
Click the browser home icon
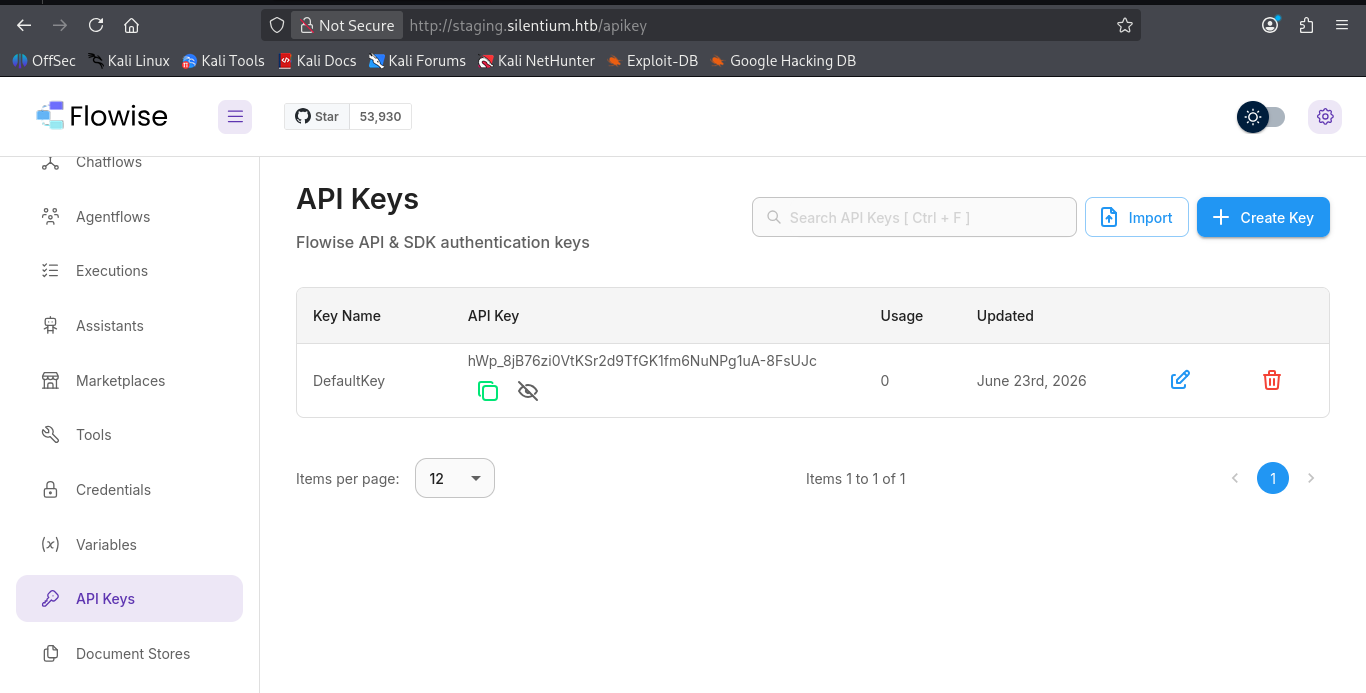pos(132,25)
